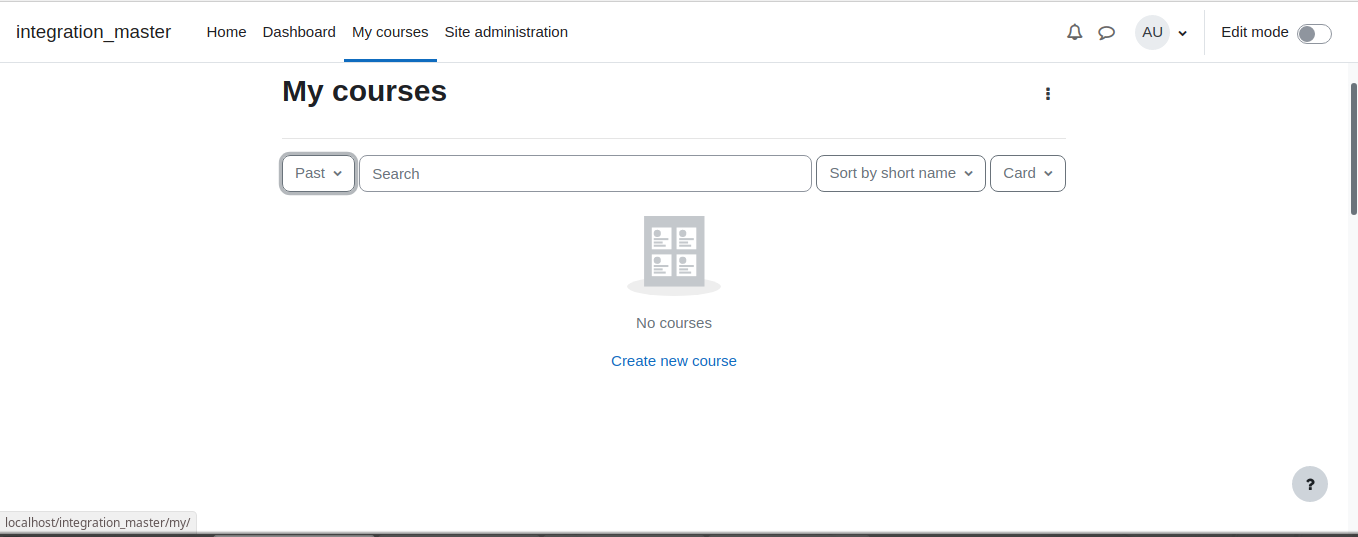Click the No courses placeholder image
1358x537 pixels.
click(674, 256)
